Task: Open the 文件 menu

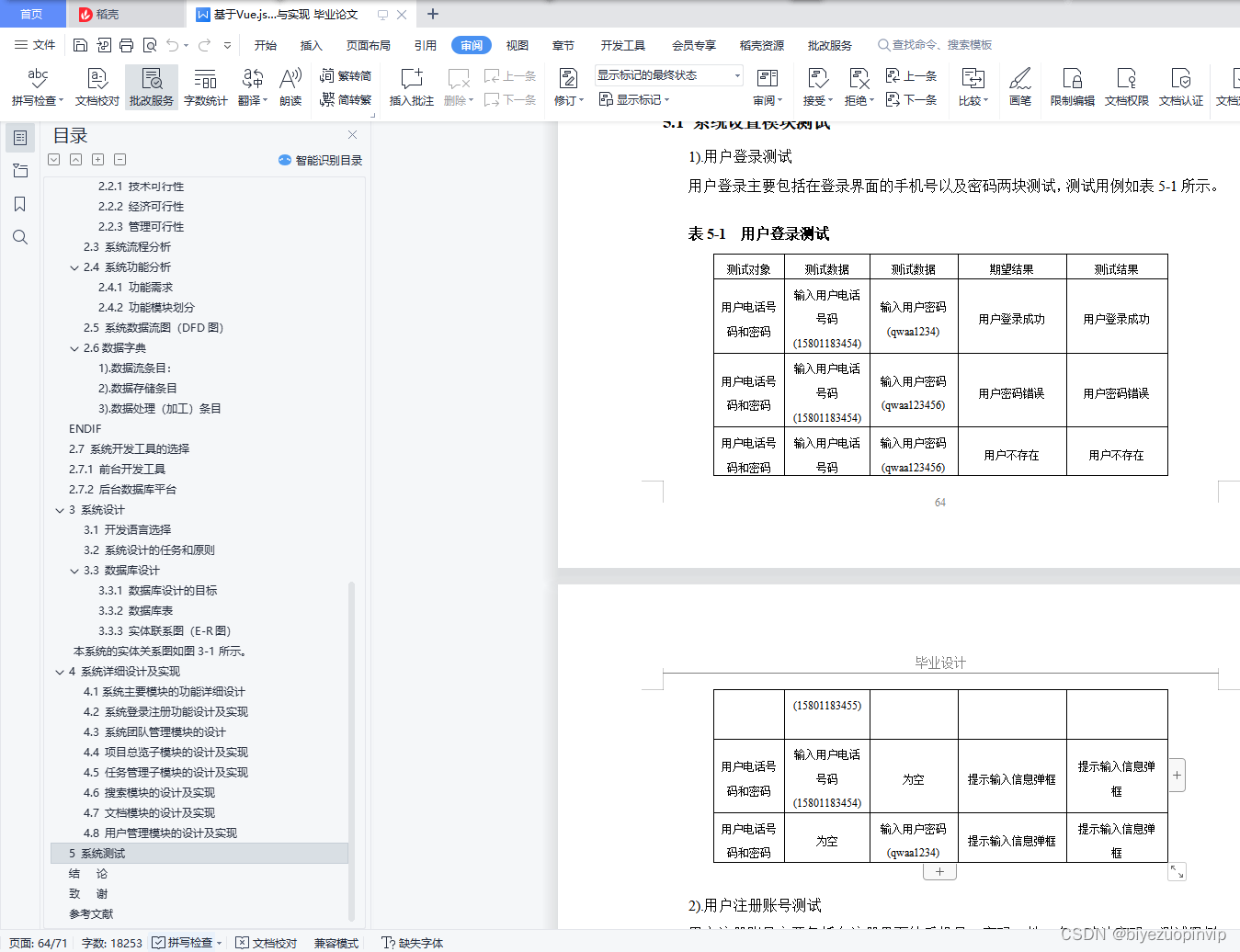Action: click(35, 45)
